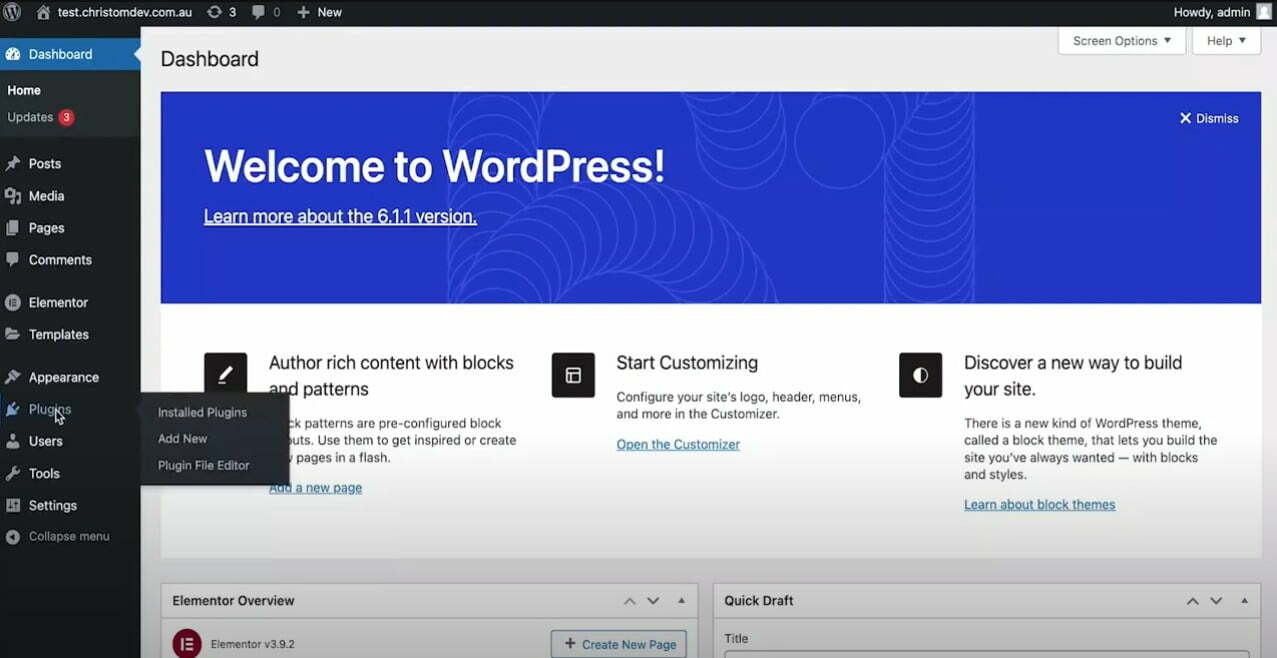Move Elementor Overview widget down
The height and width of the screenshot is (658, 1277).
(653, 601)
